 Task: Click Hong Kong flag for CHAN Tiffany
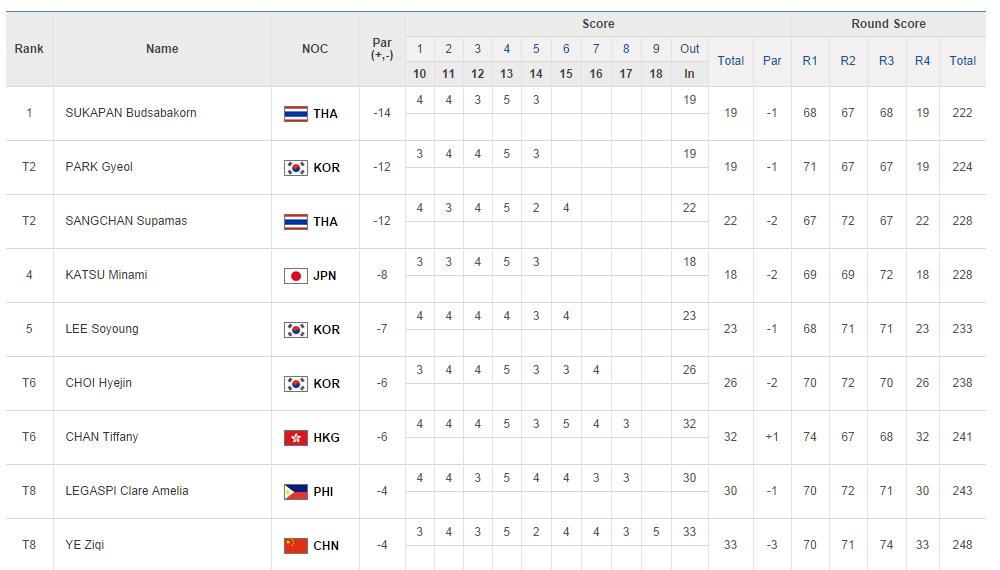point(295,438)
